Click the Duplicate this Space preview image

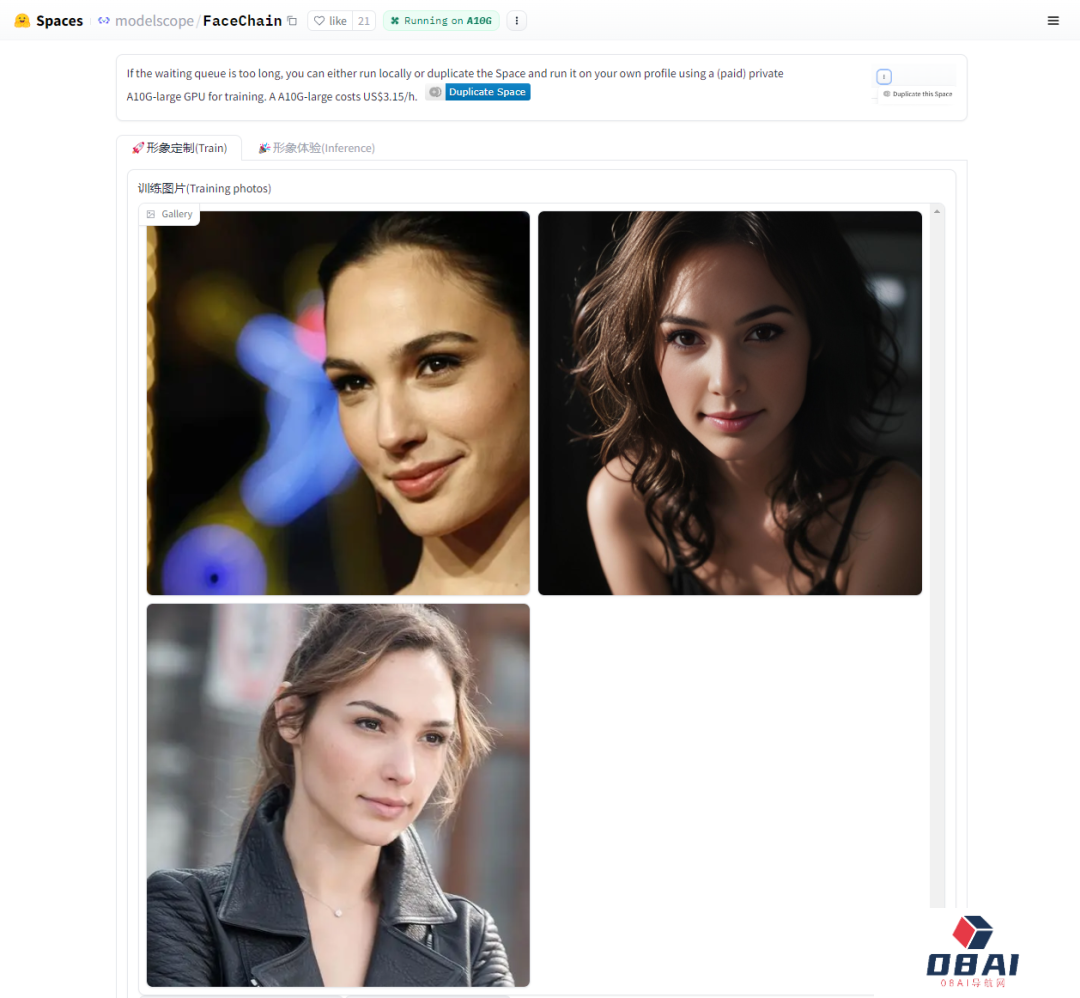point(915,85)
